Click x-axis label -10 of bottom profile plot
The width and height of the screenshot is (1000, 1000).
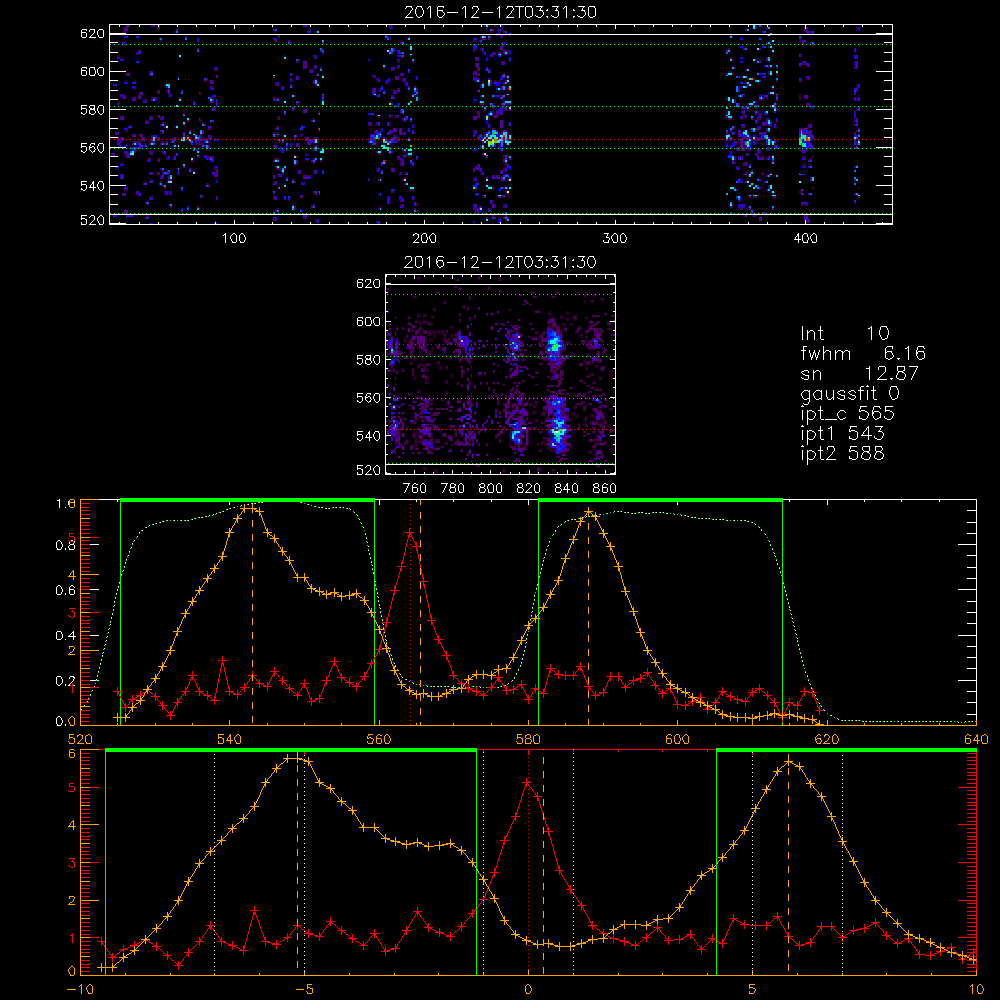[x=80, y=990]
